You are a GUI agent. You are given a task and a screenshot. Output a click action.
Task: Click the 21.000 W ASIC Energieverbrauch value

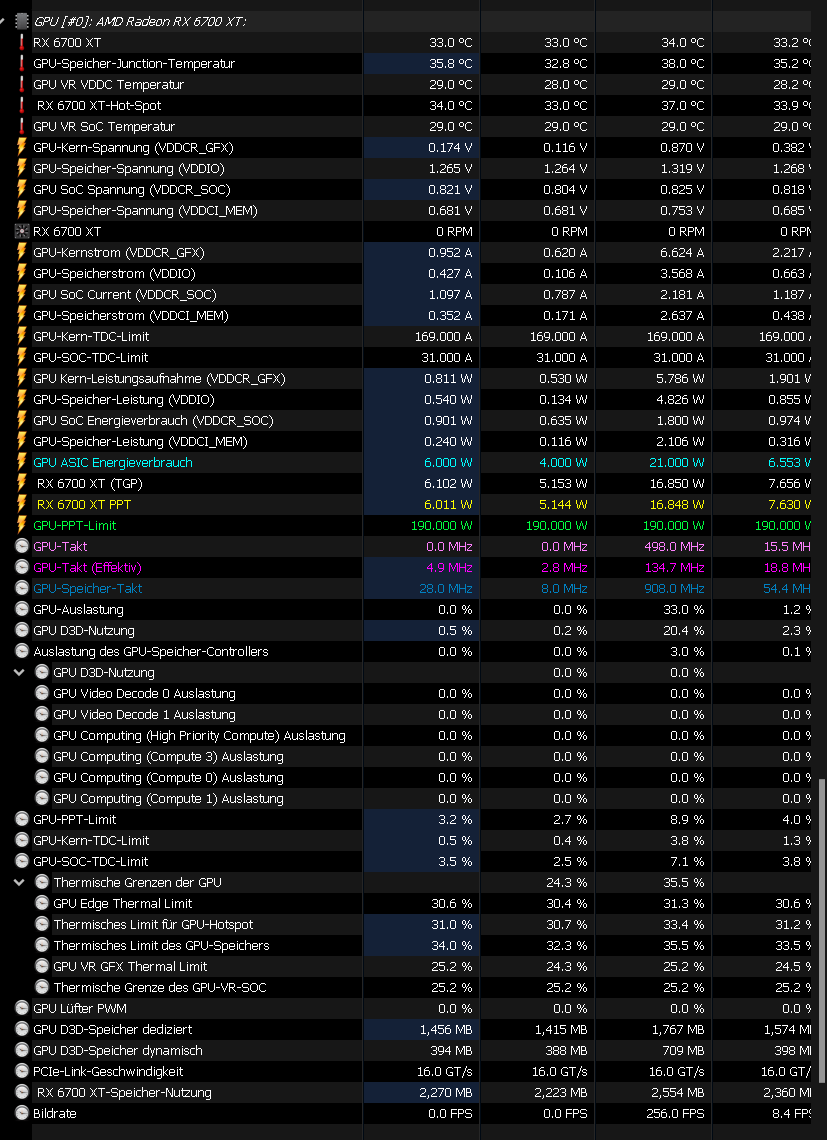(x=674, y=463)
